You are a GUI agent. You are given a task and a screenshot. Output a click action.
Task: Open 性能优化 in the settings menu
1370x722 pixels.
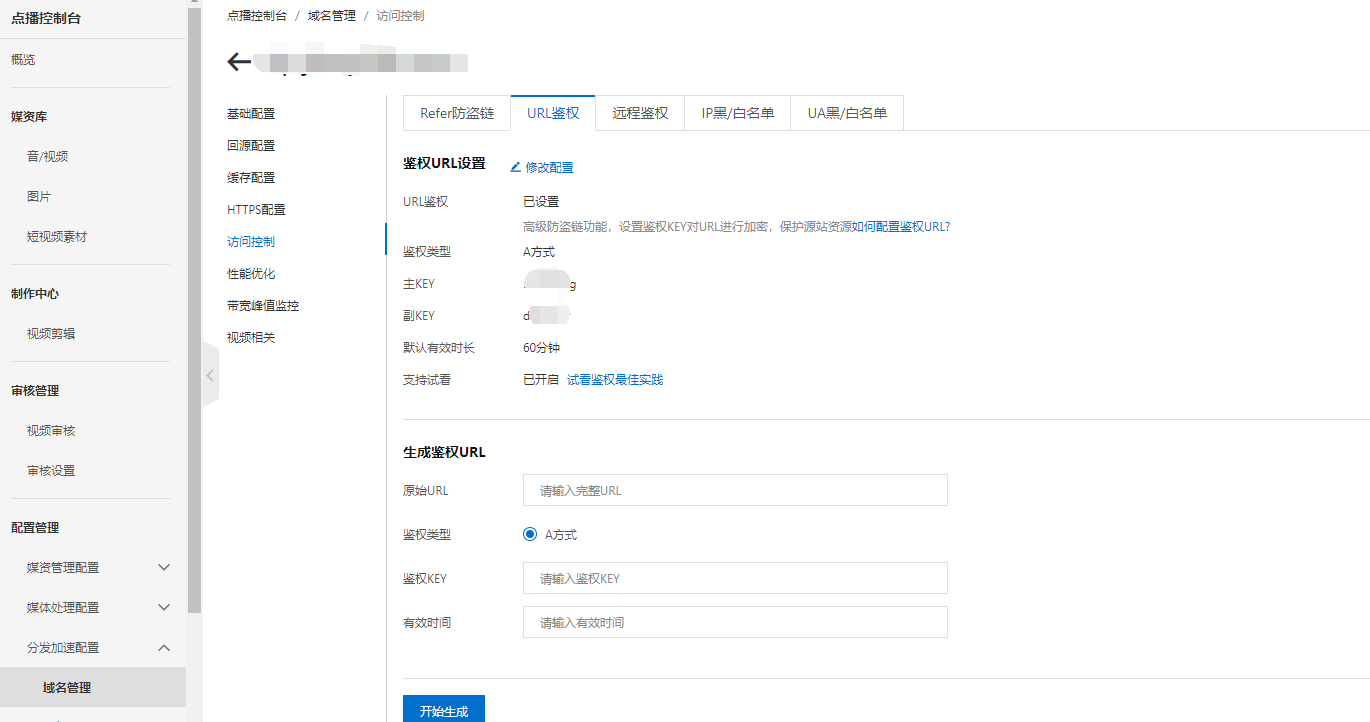click(x=251, y=273)
